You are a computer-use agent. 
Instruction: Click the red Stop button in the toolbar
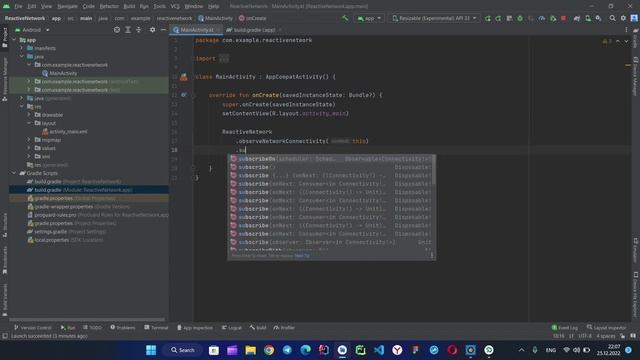point(564,18)
